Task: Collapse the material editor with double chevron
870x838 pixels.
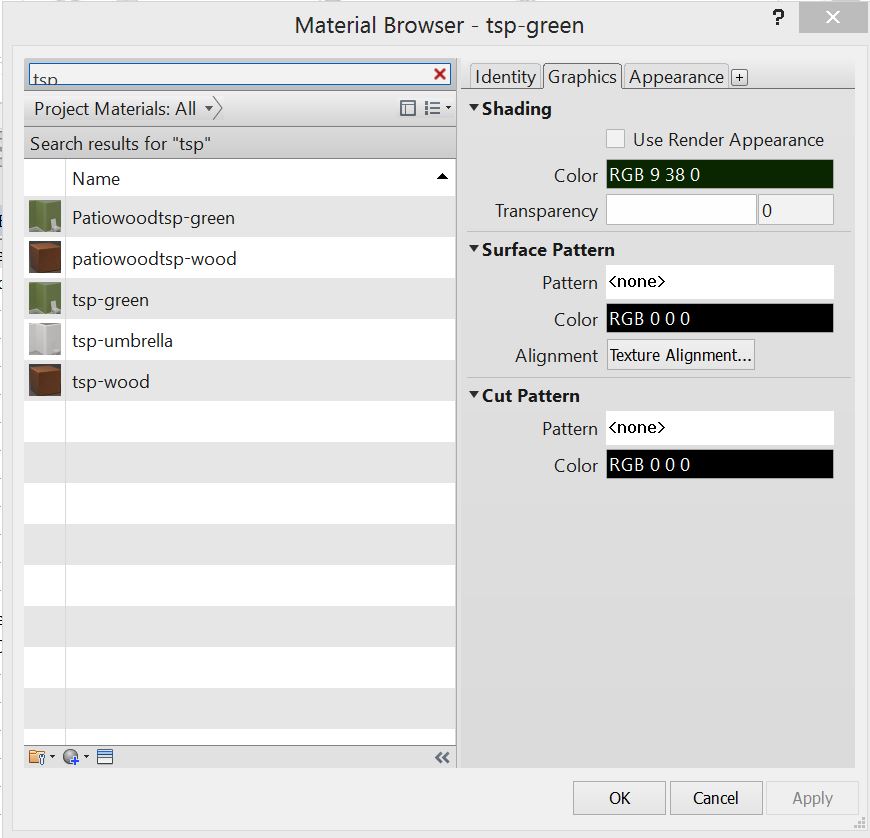Action: click(442, 758)
